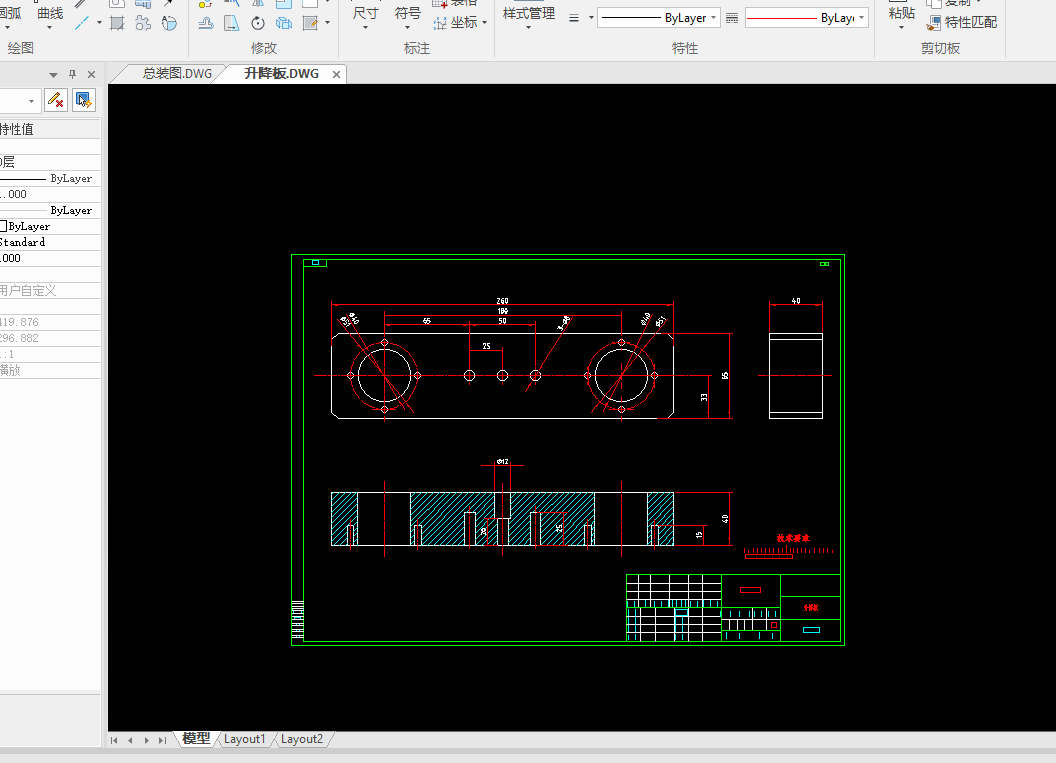Click the offset curve modify icon
The image size is (1056, 763).
coord(206,23)
